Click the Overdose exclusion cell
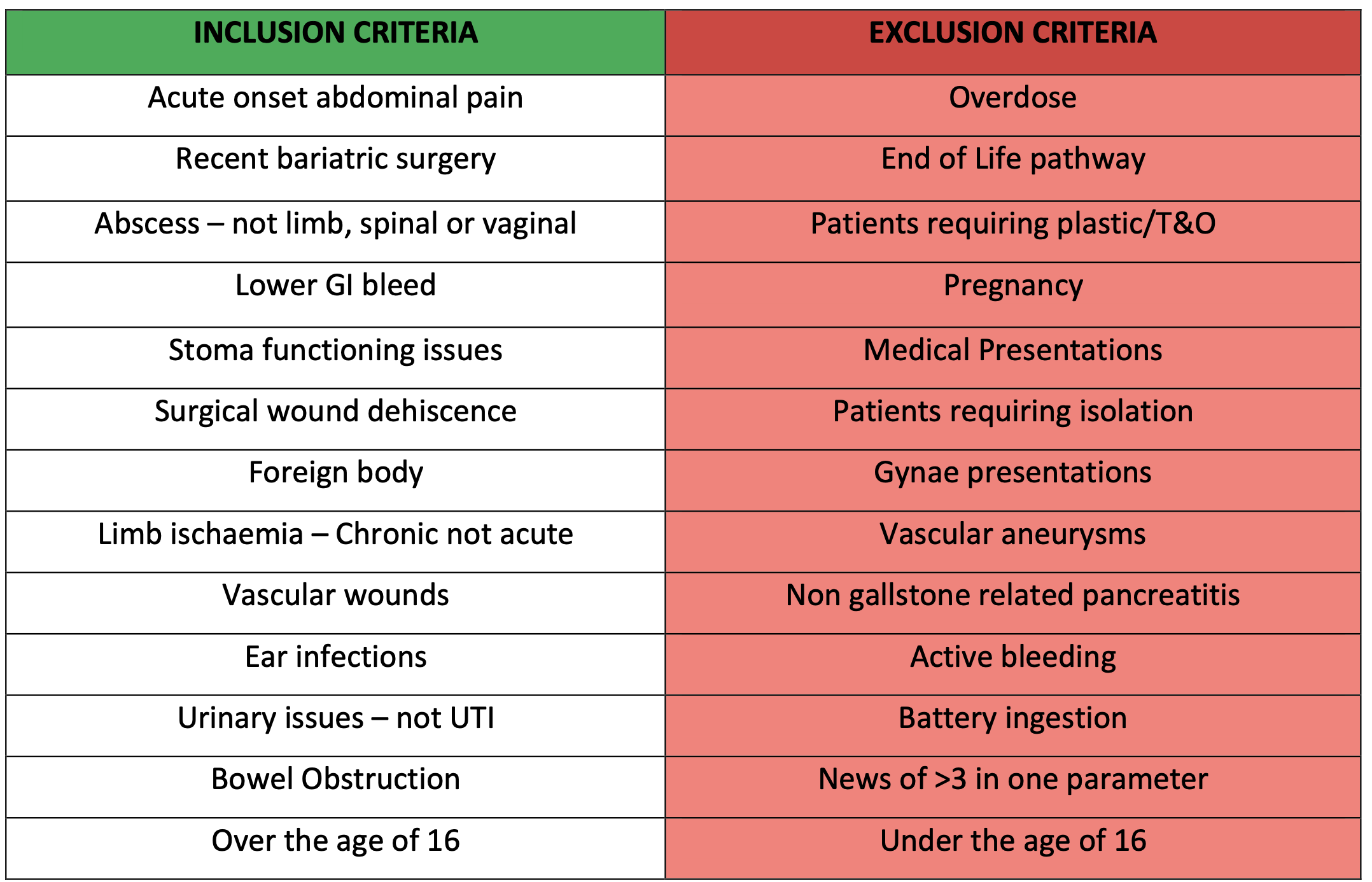This screenshot has height=882, width=1372. pyautogui.click(x=1012, y=98)
